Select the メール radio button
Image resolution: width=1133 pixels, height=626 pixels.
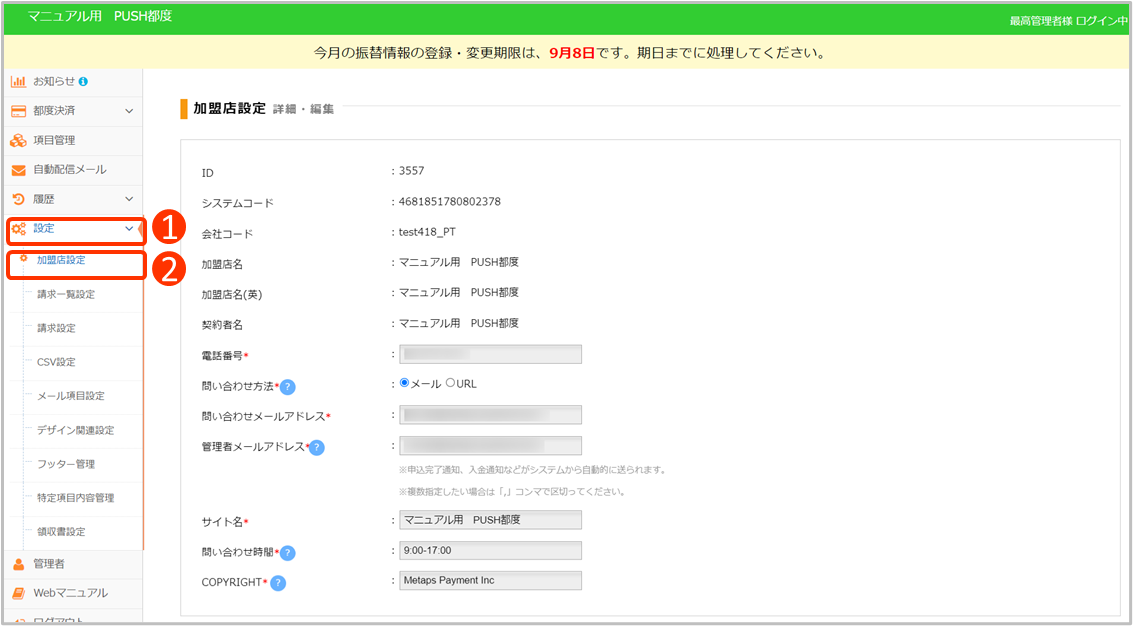(404, 383)
